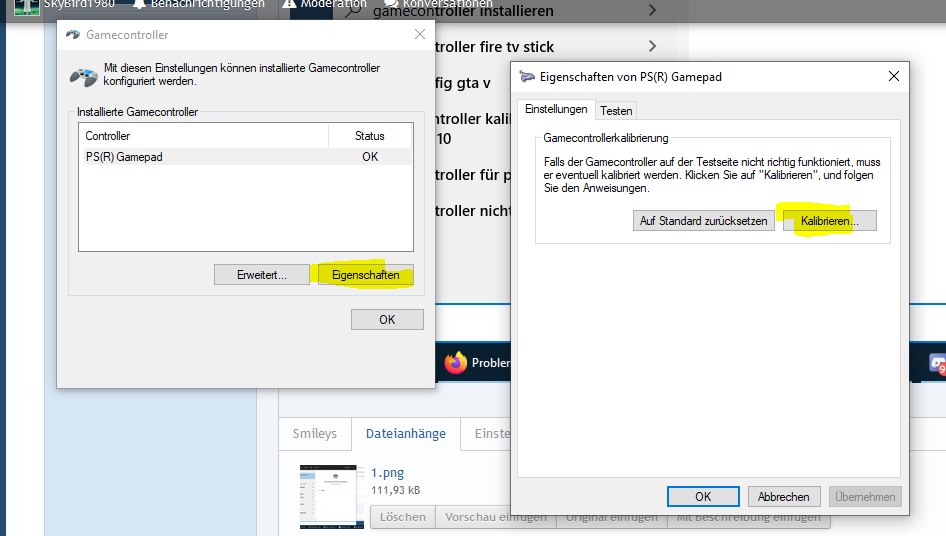Open the 1.png file link

[x=387, y=473]
